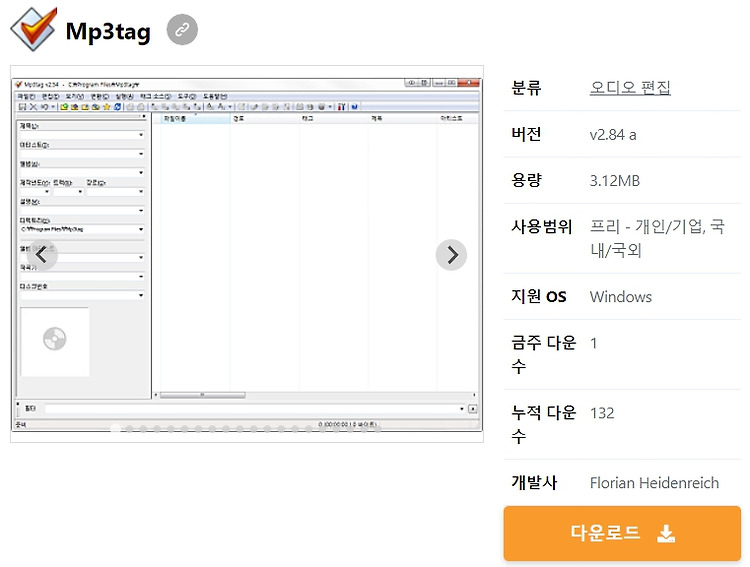
Task: Click the cumulative downloads value 132
Action: [602, 413]
